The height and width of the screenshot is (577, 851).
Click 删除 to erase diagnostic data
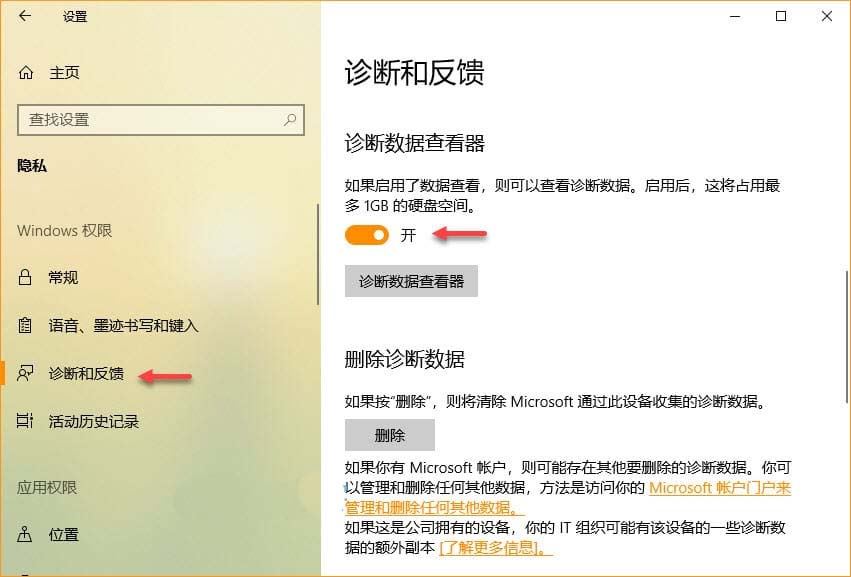point(389,434)
